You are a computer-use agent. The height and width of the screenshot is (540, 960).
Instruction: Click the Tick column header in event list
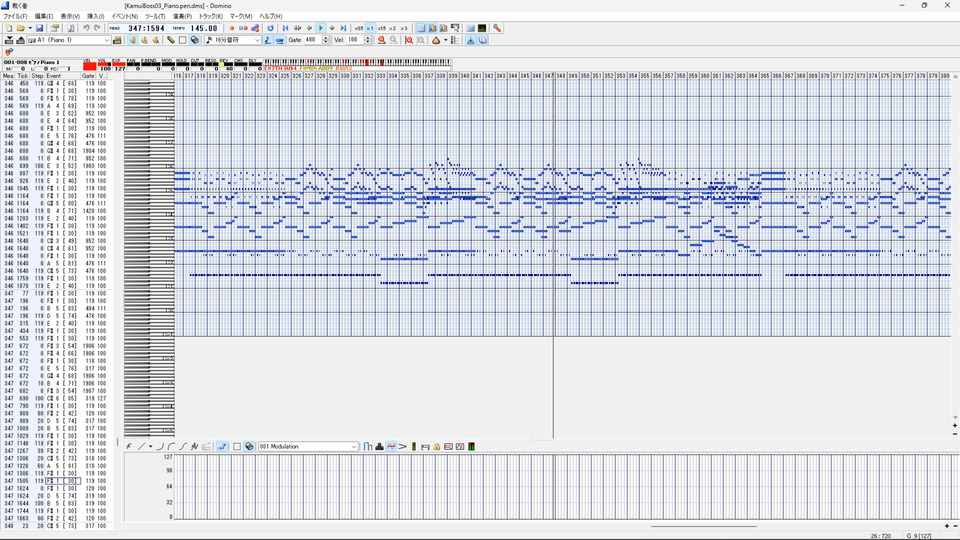coord(23,77)
